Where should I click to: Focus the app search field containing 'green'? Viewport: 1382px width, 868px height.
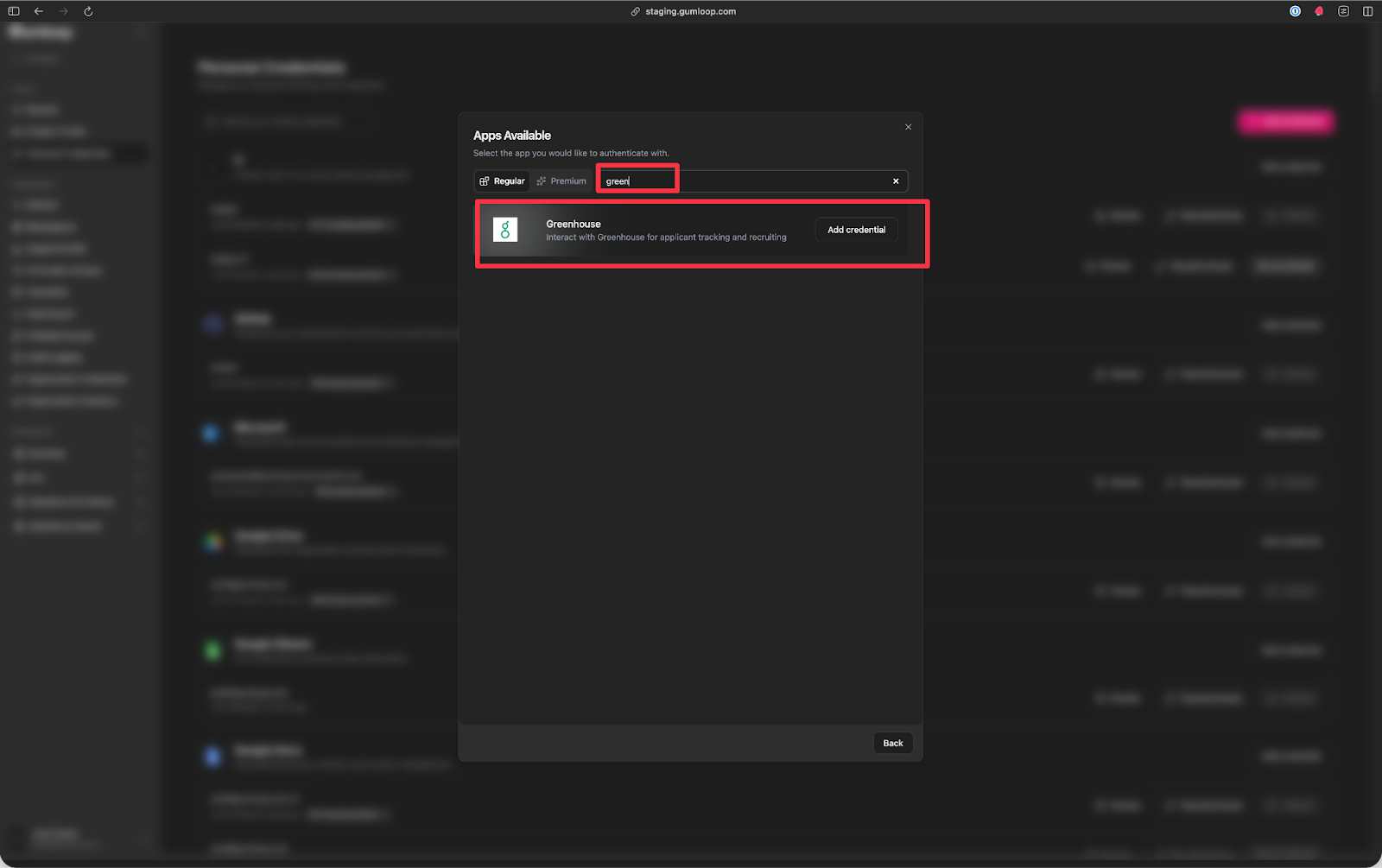coord(743,181)
